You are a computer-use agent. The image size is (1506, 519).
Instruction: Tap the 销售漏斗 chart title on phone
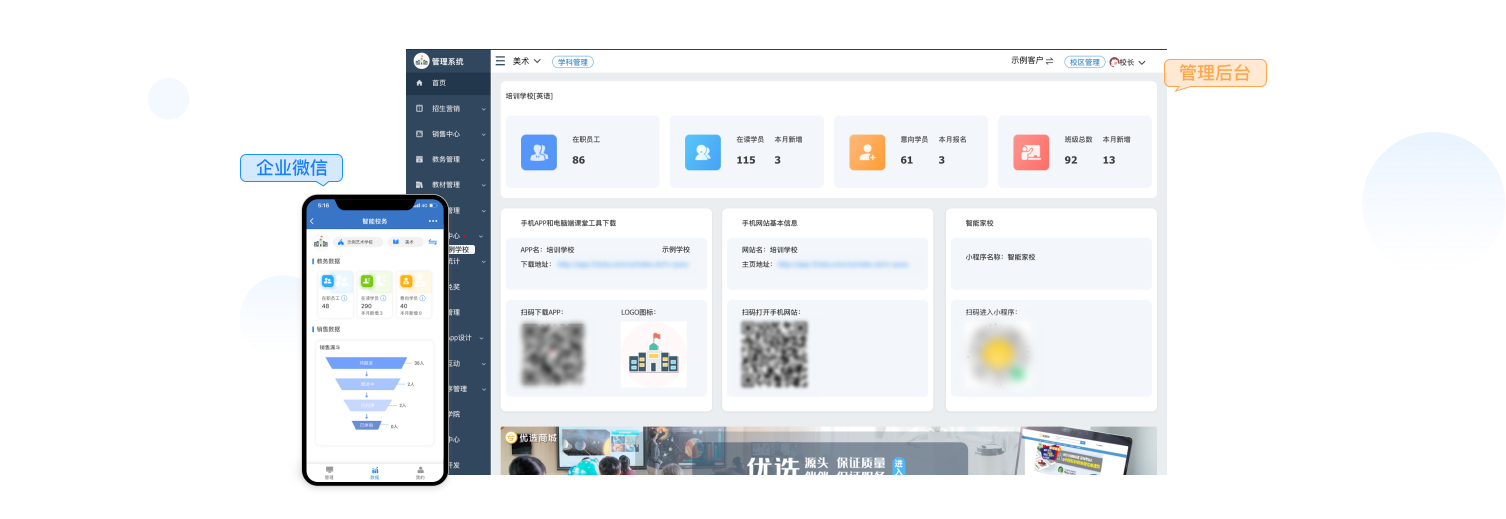(x=330, y=347)
